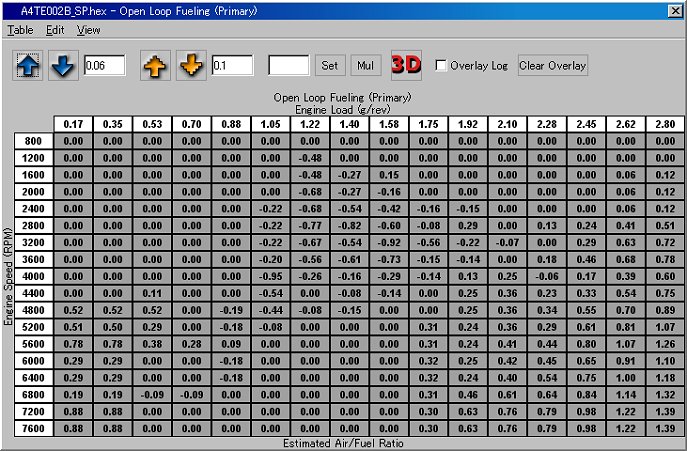Select the 0.17 engine load column header
This screenshot has height=451, width=687.
click(73, 124)
